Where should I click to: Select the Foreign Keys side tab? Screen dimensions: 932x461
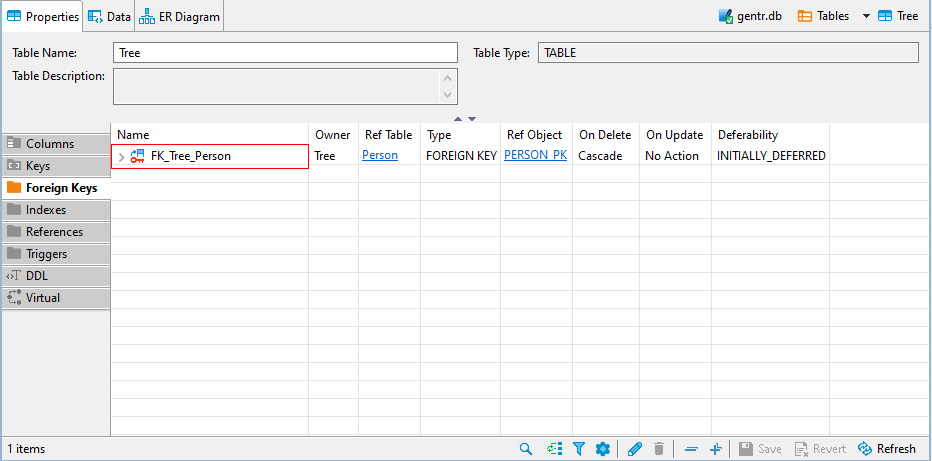pos(56,188)
